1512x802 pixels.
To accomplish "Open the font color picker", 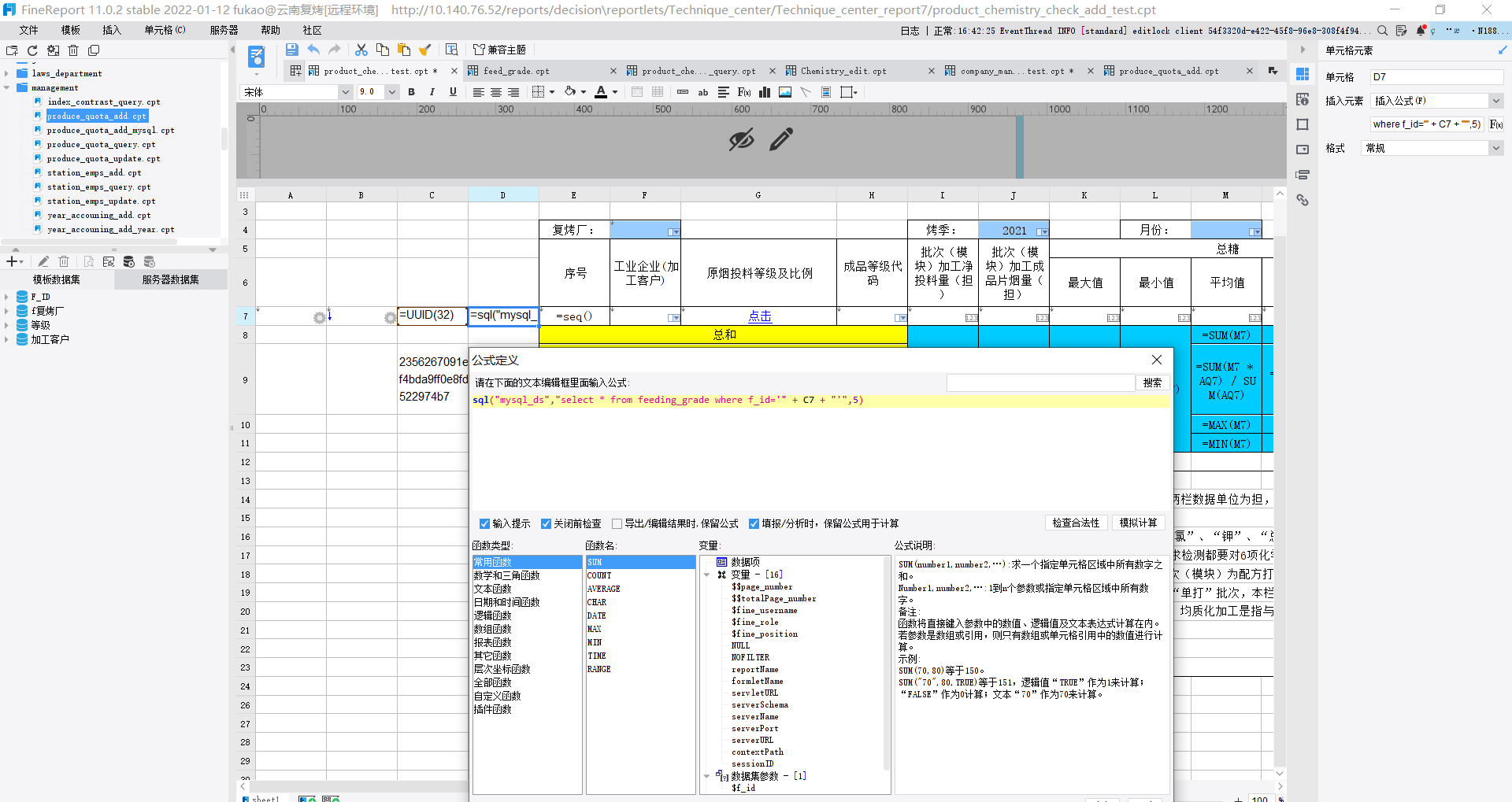I will [x=601, y=92].
